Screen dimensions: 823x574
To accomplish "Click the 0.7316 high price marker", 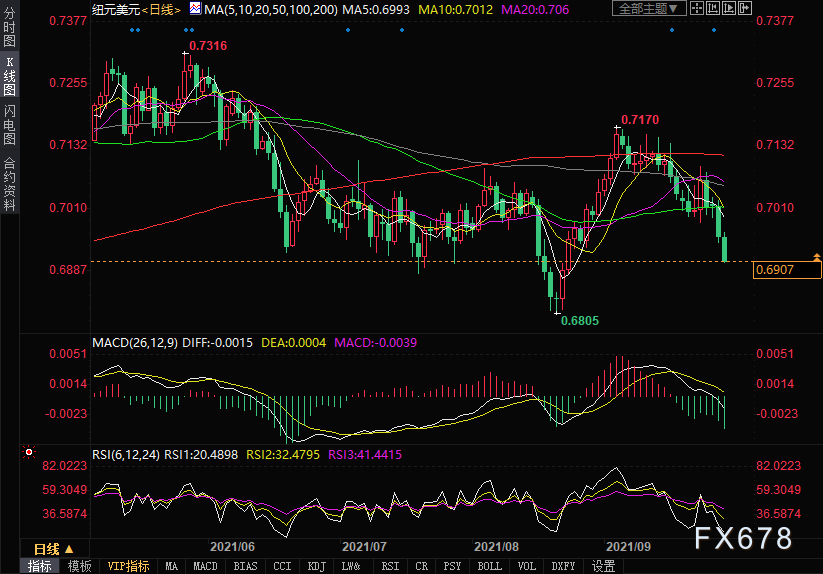I will [208, 46].
